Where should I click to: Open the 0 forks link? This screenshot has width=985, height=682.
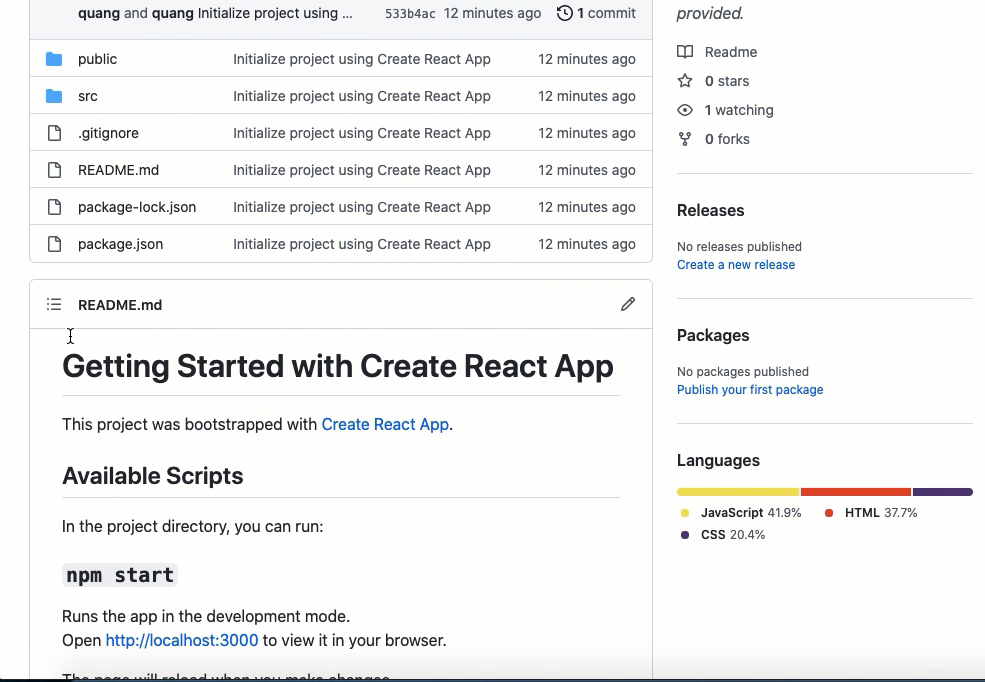pyautogui.click(x=727, y=139)
